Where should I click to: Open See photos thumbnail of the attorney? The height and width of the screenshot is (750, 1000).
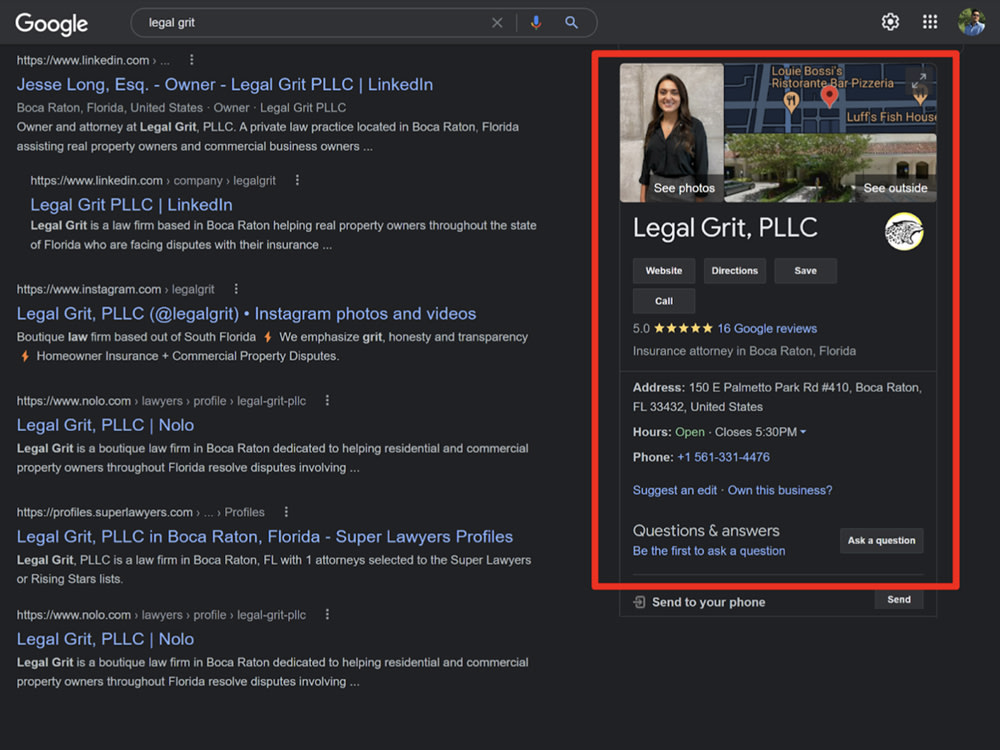click(x=672, y=133)
